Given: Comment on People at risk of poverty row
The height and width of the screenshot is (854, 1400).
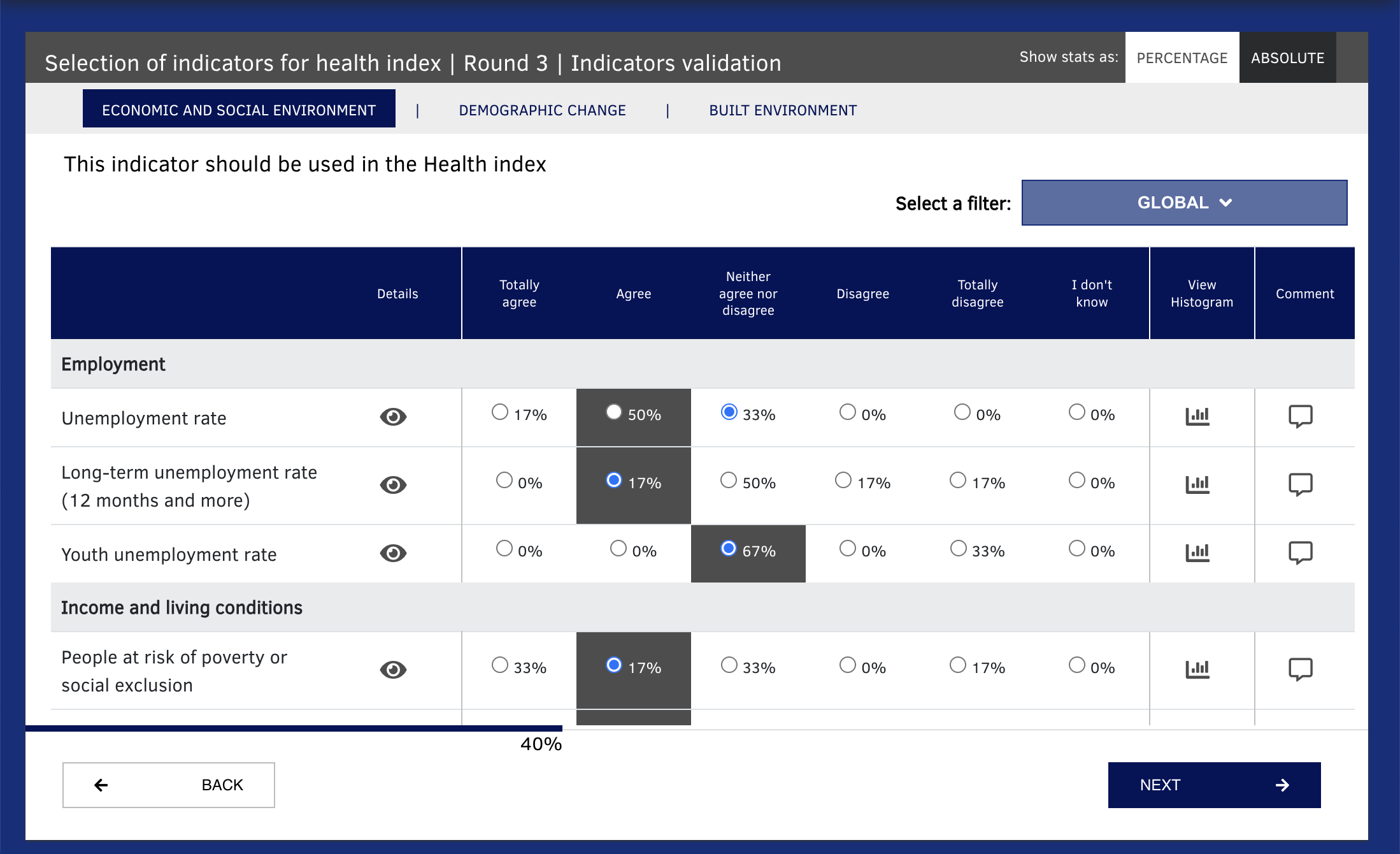Looking at the screenshot, I should point(1301,670).
